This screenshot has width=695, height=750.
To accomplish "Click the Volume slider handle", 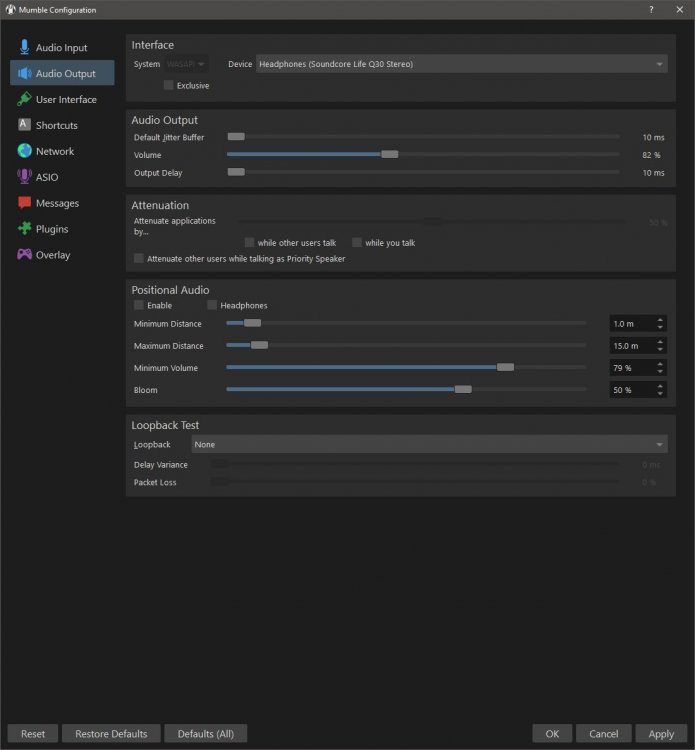I will click(390, 155).
